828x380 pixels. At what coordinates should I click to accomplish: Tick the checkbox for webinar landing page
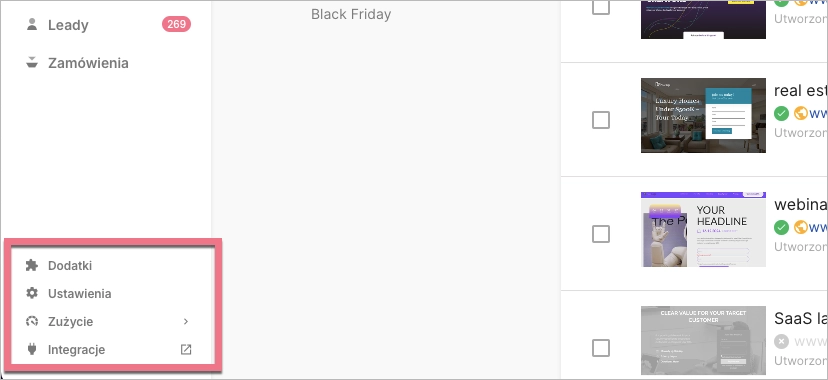(x=601, y=234)
